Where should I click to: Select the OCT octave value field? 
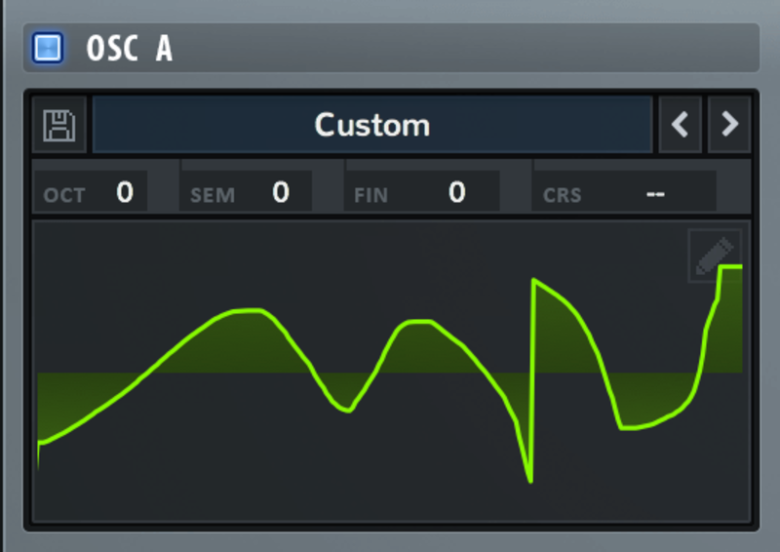(x=124, y=192)
